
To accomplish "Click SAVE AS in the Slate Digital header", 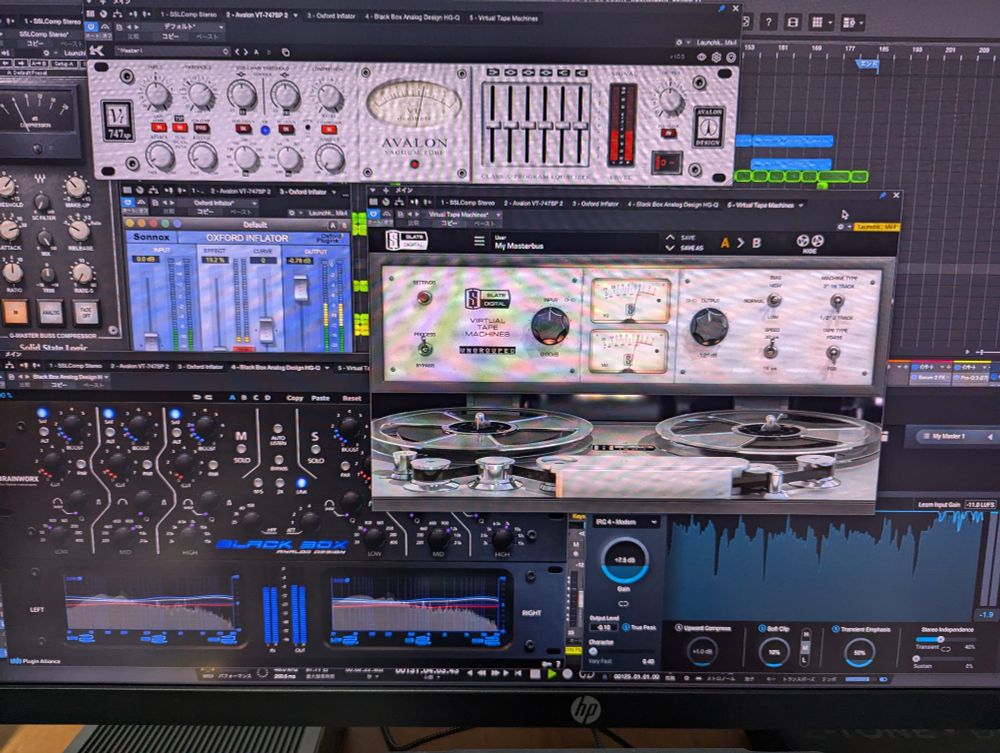I will click(x=691, y=248).
